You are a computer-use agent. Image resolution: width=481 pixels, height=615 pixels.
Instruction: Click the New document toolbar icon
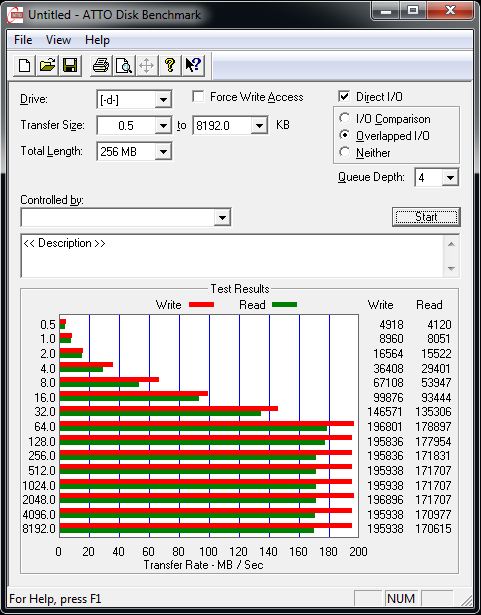click(24, 65)
